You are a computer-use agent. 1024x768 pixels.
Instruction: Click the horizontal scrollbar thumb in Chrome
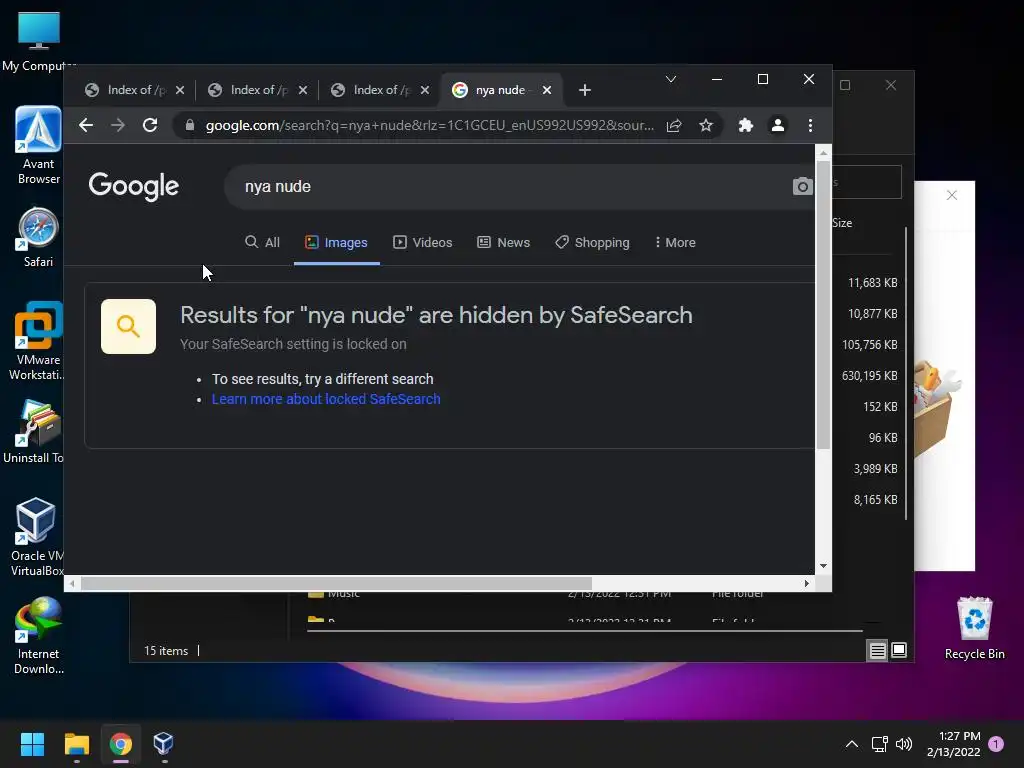tap(336, 584)
